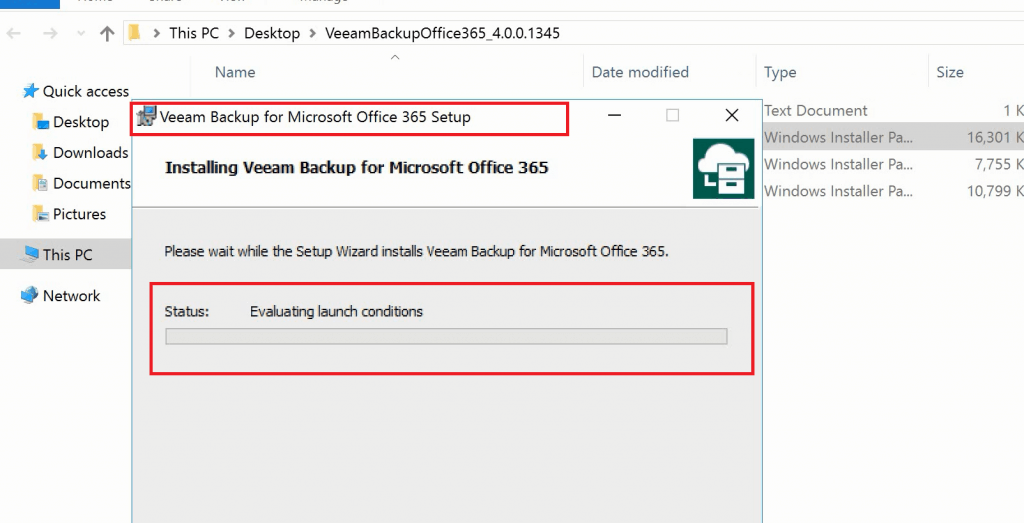Select the 10,799 K Windows Installer Package row
The image size is (1024, 523).
pos(893,191)
